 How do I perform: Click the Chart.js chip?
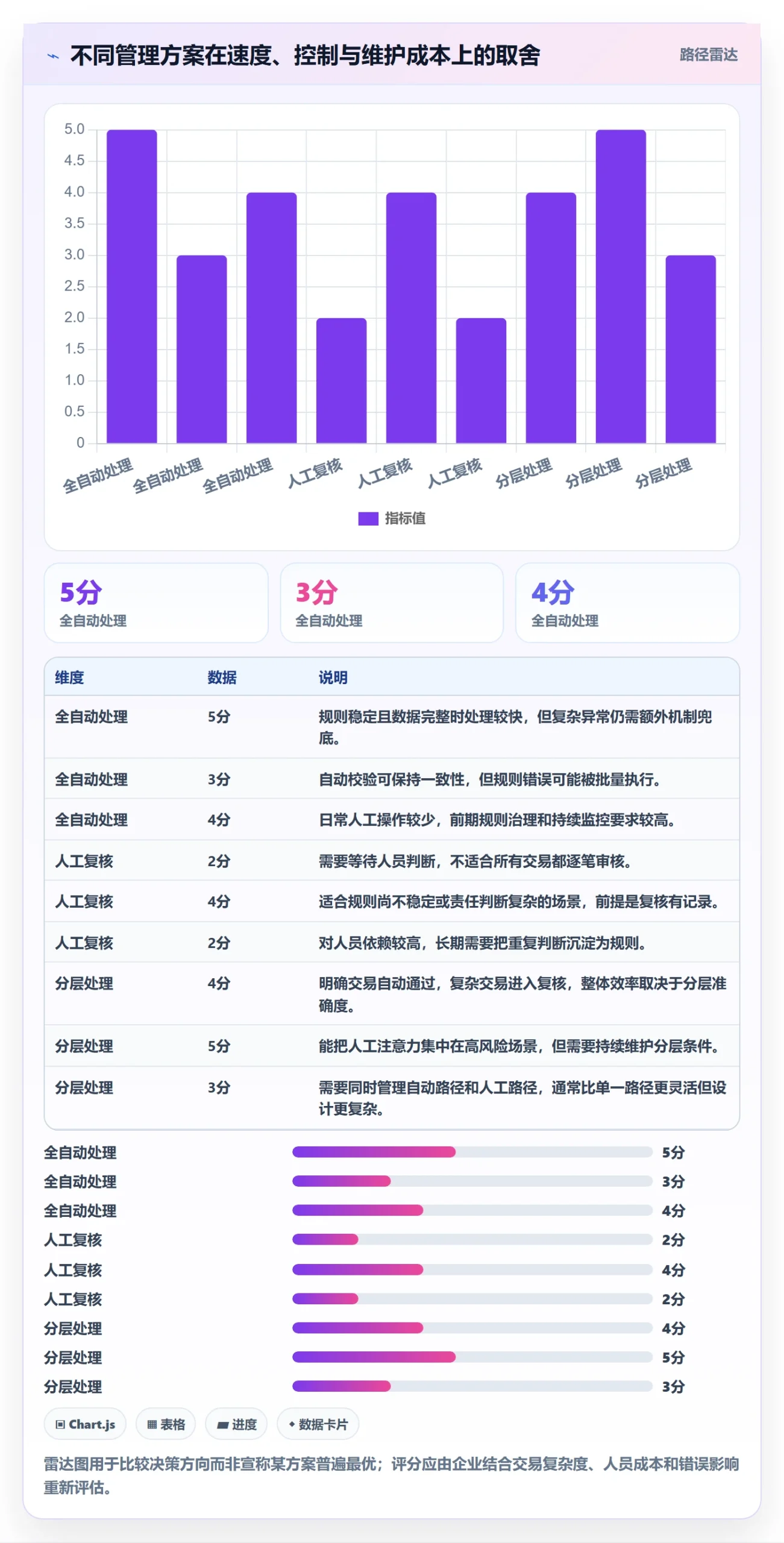pos(85,1424)
